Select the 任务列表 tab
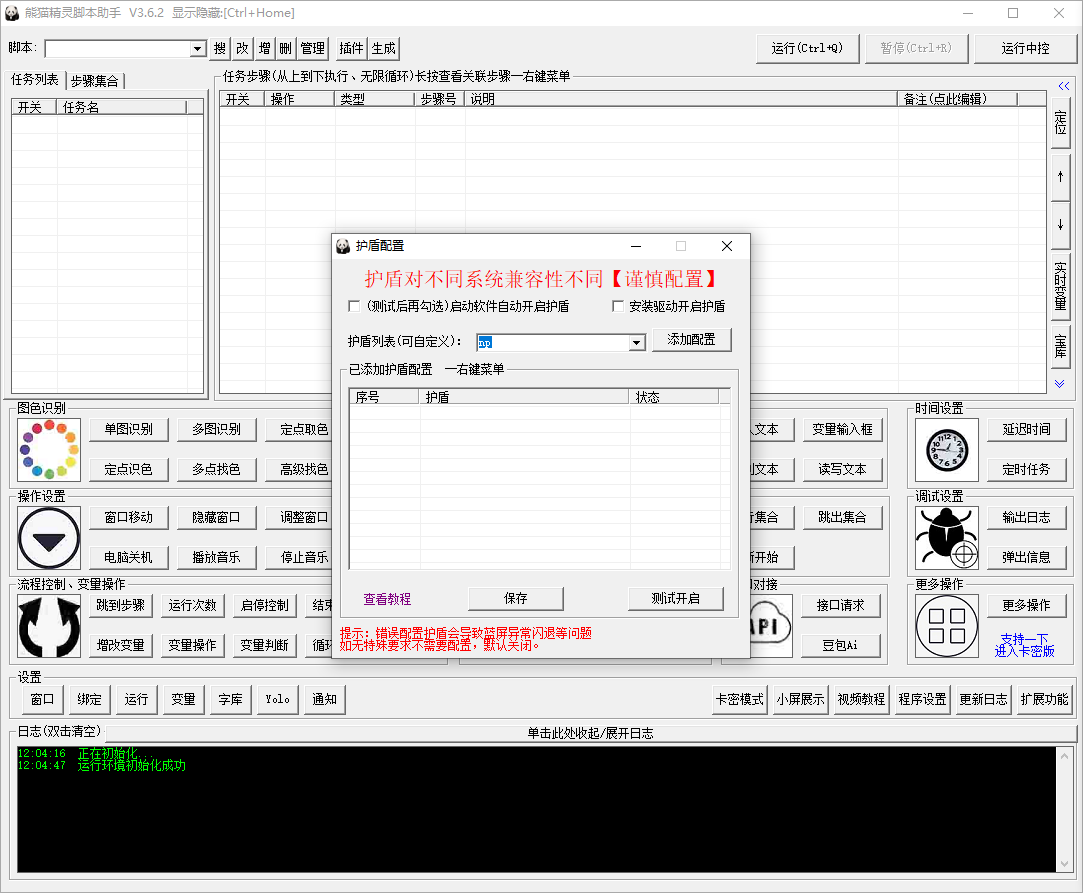The height and width of the screenshot is (893, 1083). [x=35, y=80]
